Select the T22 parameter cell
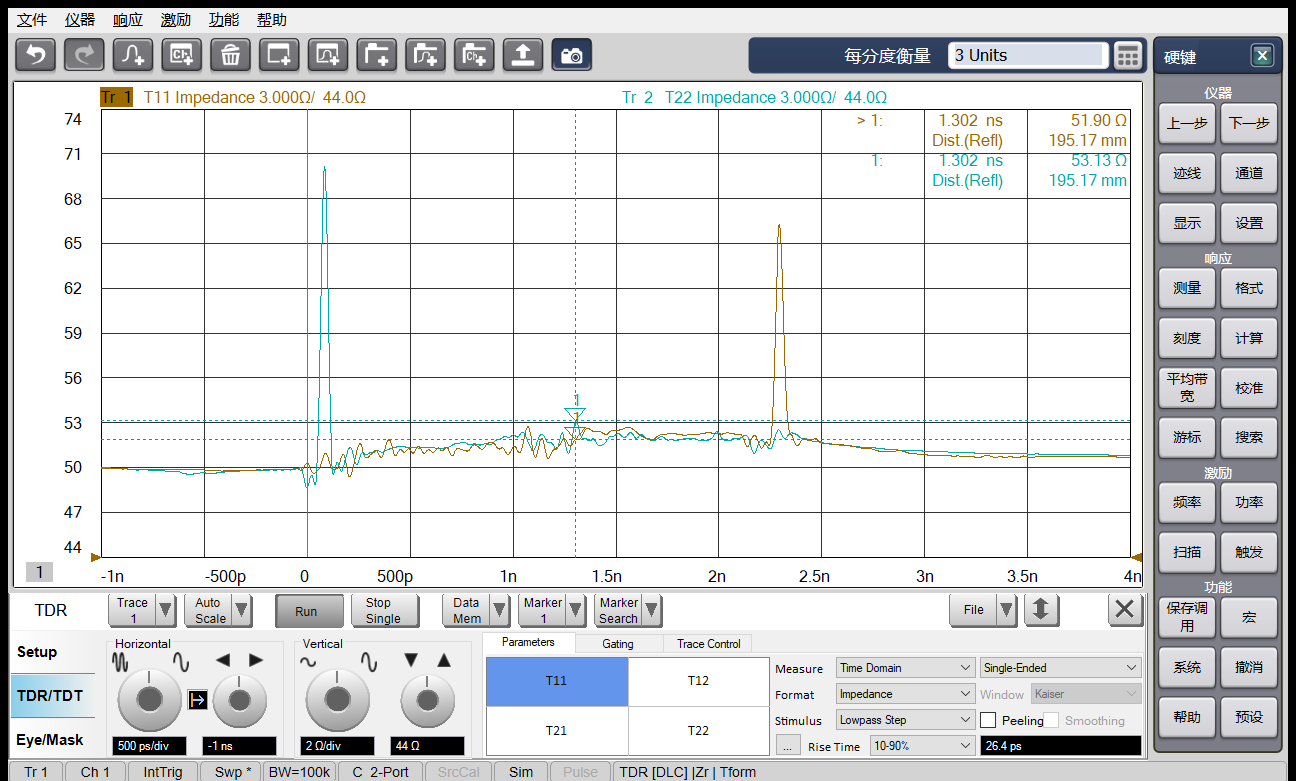This screenshot has width=1296, height=781. (x=698, y=731)
